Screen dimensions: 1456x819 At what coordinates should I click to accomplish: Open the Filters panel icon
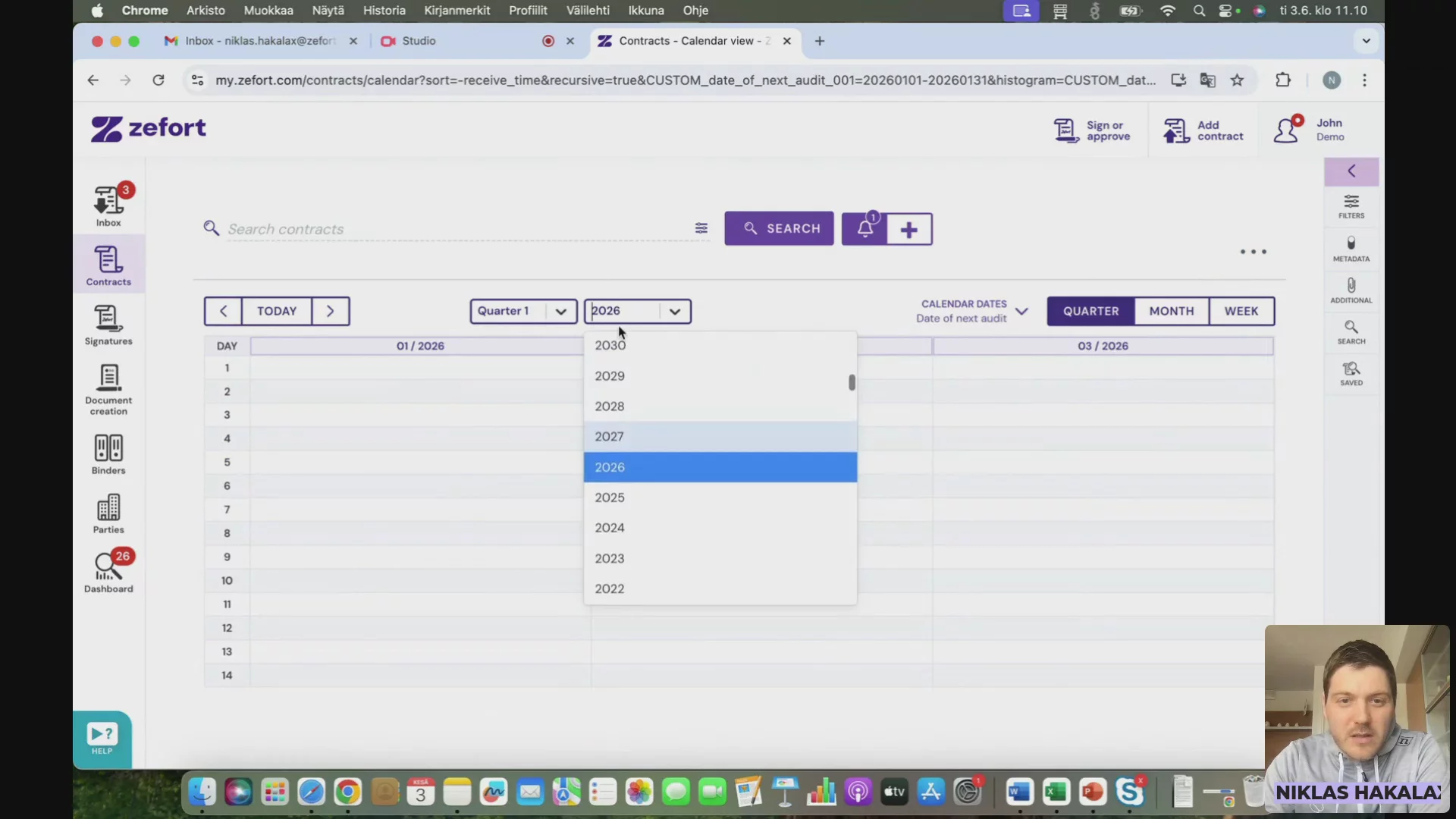(x=1351, y=206)
